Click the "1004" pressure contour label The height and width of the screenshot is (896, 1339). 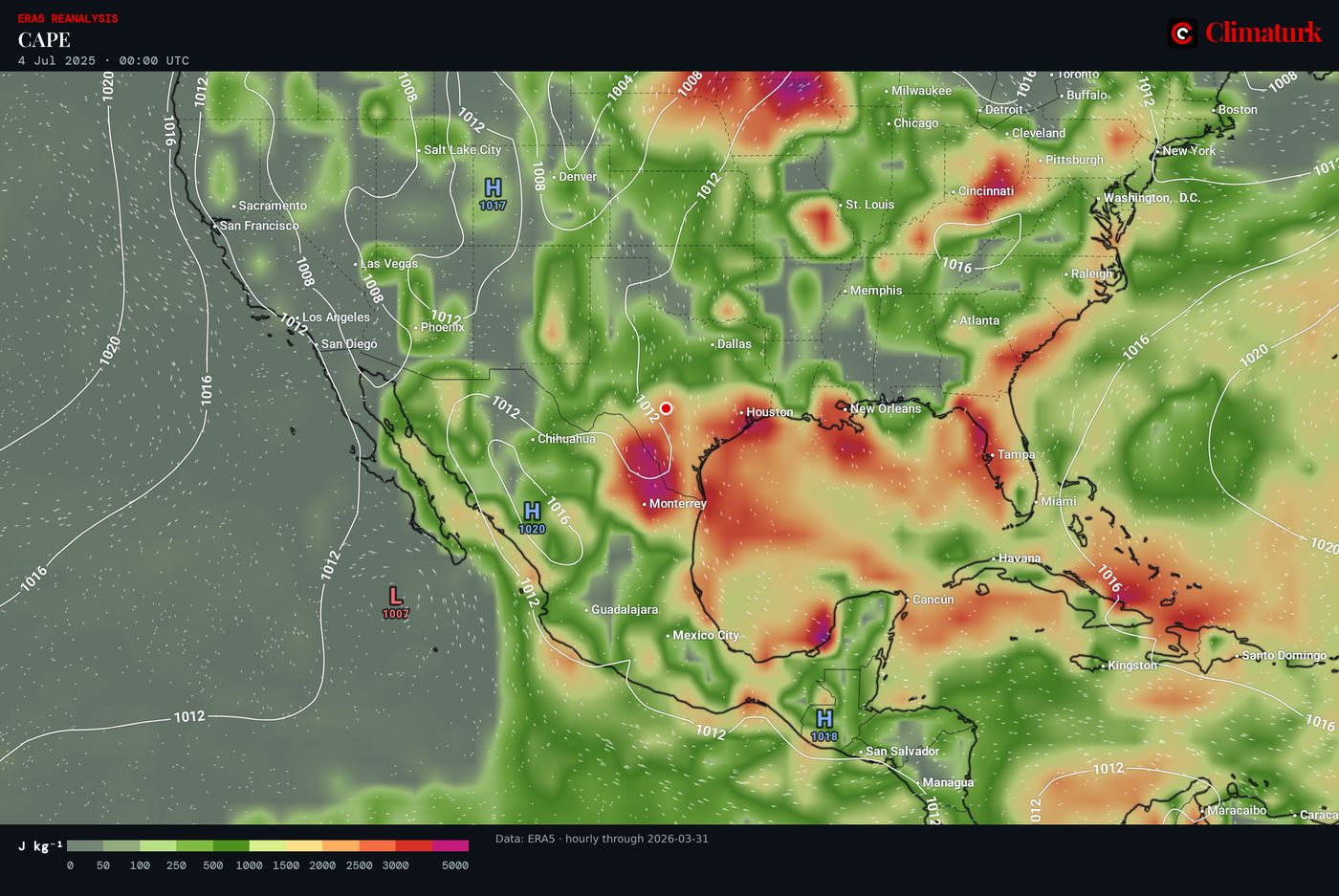[x=621, y=87]
